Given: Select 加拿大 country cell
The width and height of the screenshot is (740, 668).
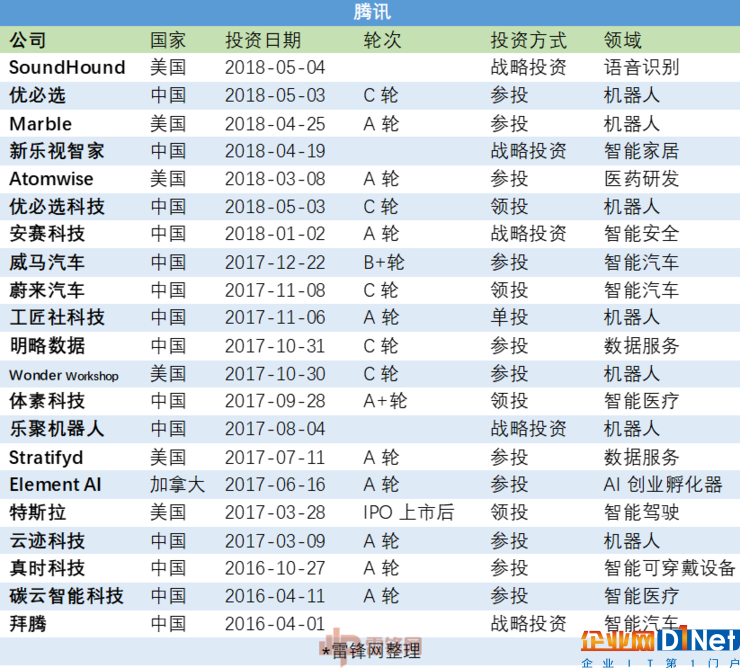Looking at the screenshot, I should coord(177,484).
